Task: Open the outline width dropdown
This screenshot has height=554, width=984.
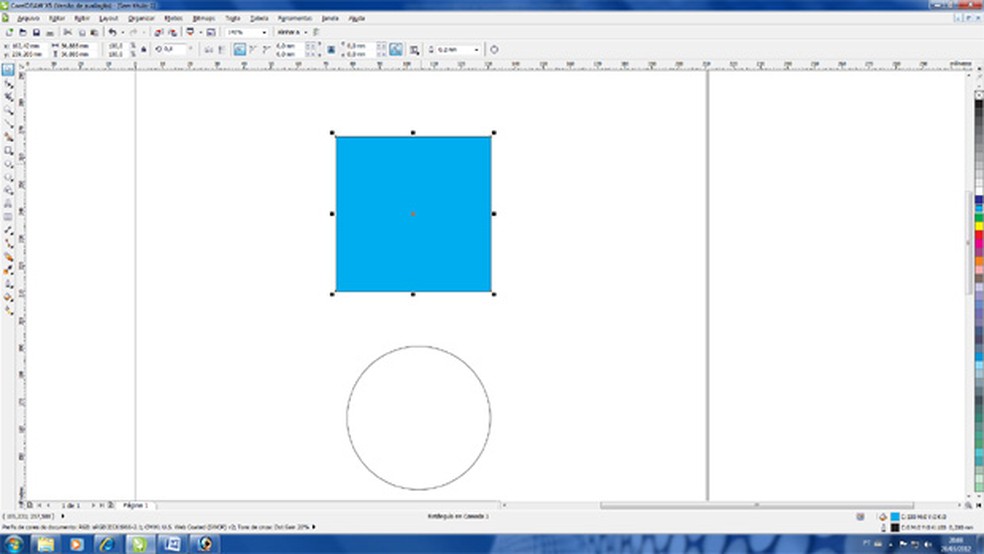Action: click(477, 49)
